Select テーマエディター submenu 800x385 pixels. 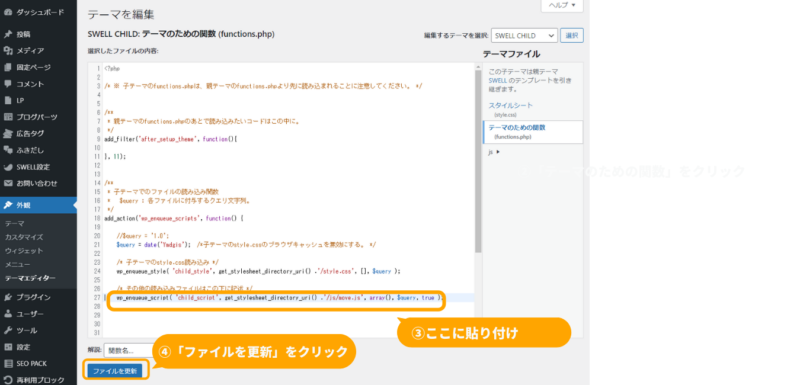(x=30, y=278)
